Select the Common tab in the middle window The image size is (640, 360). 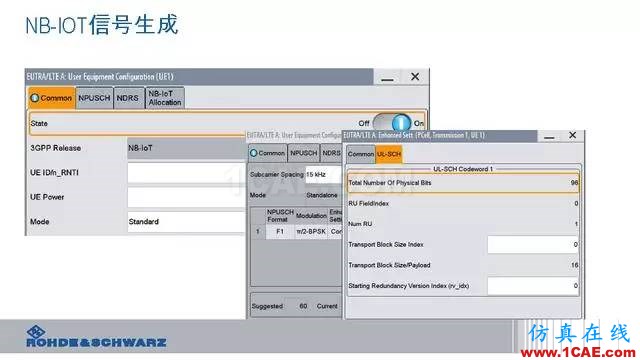click(x=267, y=153)
